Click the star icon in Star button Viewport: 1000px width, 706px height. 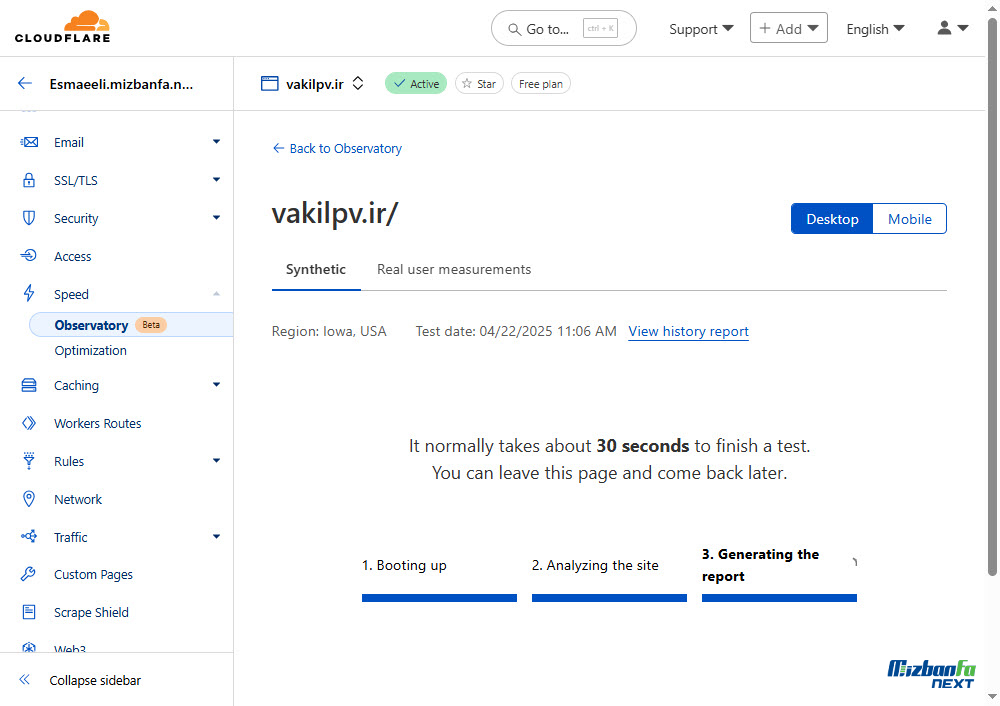[x=467, y=84]
